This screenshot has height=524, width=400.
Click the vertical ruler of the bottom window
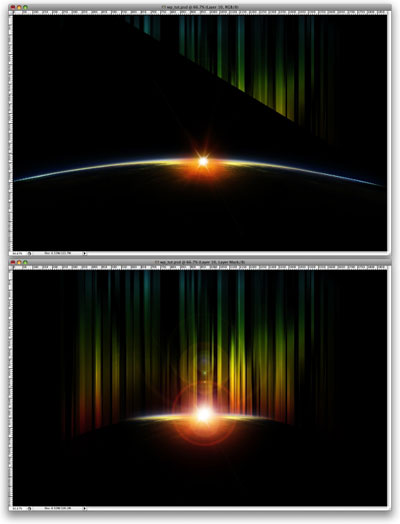click(x=11, y=388)
